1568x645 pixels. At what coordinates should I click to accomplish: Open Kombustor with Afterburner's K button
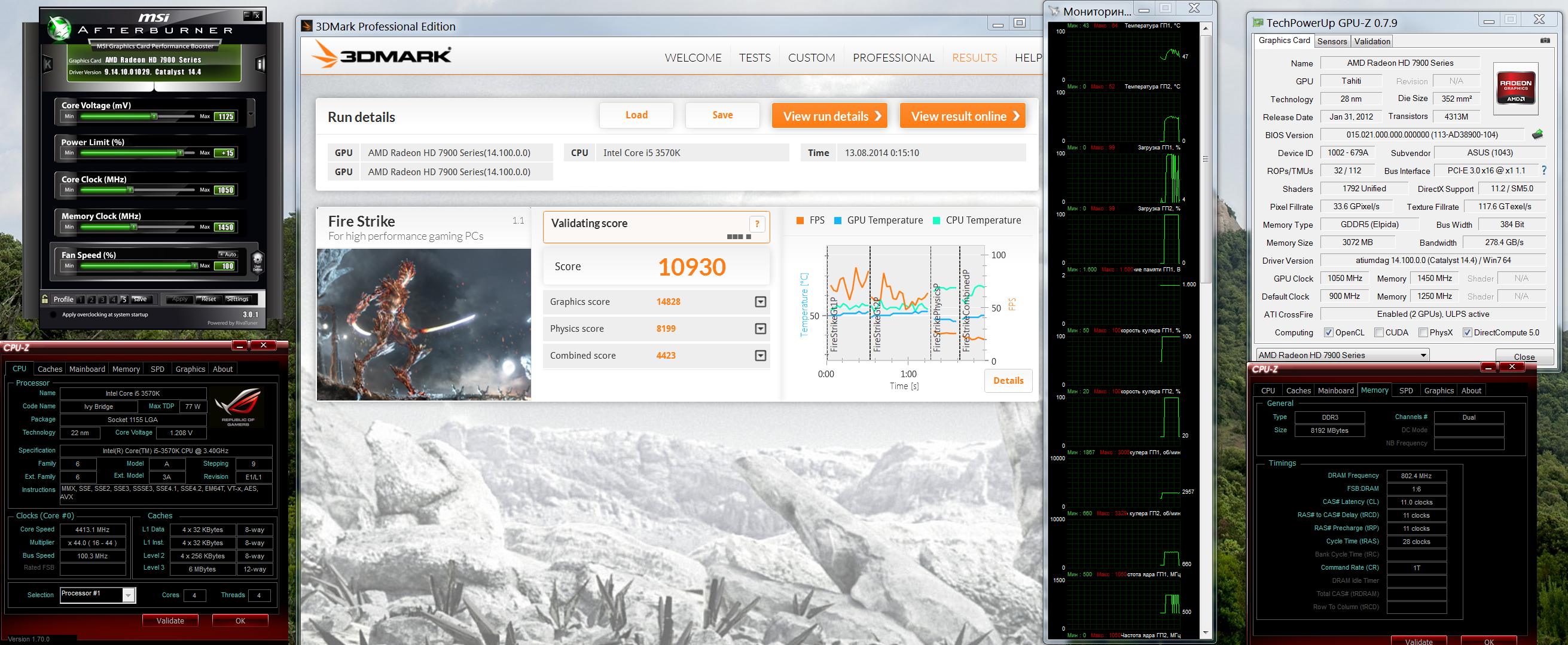point(48,64)
